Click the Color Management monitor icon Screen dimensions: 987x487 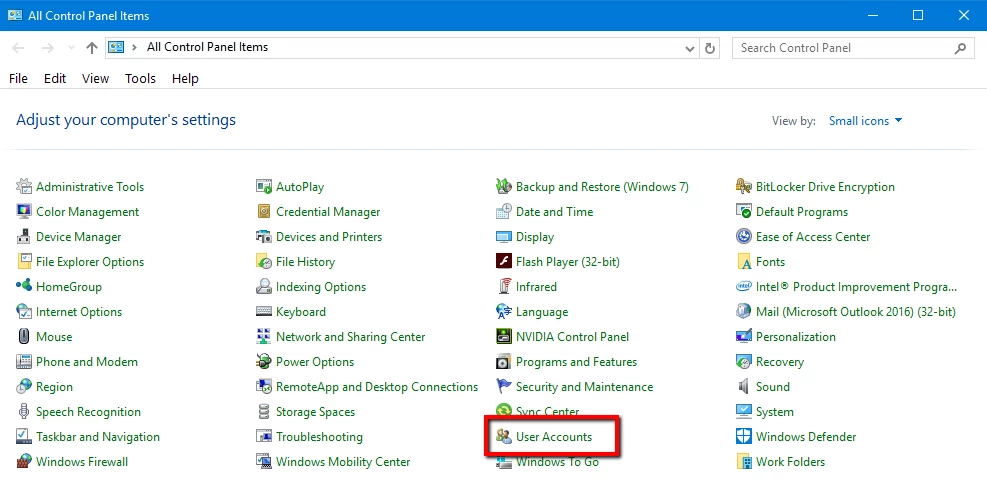[x=24, y=211]
